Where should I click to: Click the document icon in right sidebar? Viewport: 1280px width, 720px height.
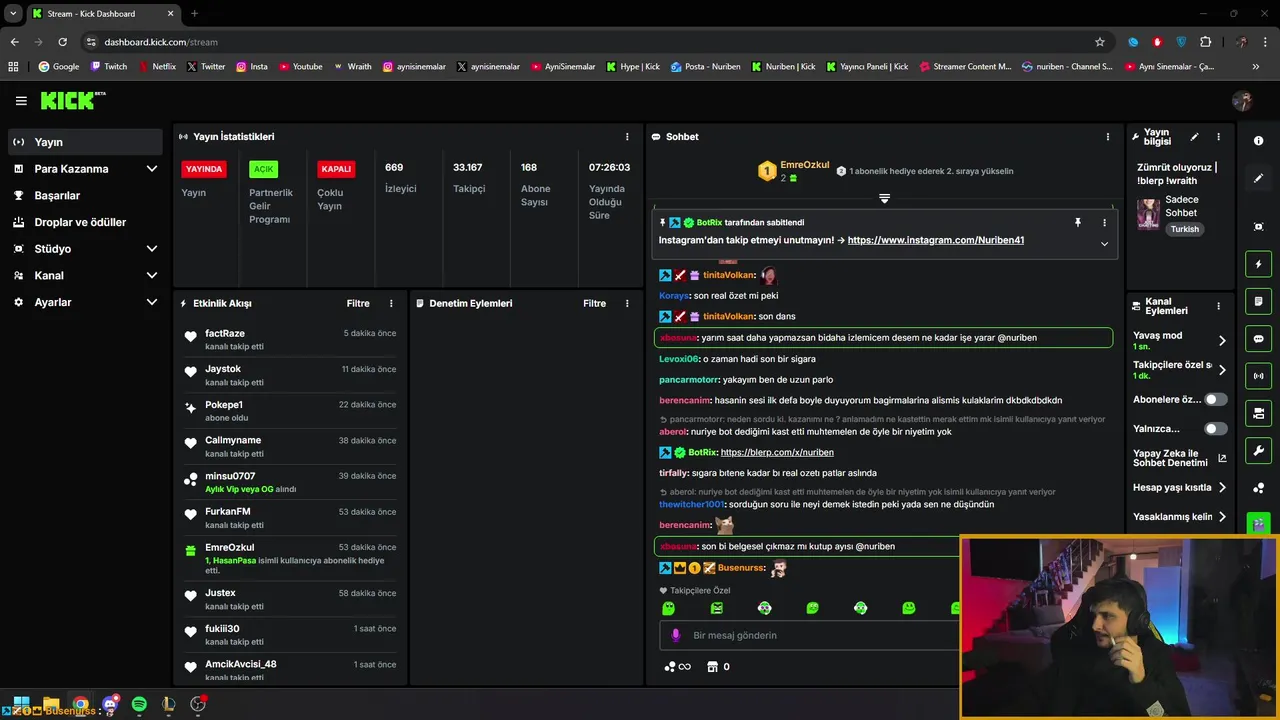tap(1258, 302)
